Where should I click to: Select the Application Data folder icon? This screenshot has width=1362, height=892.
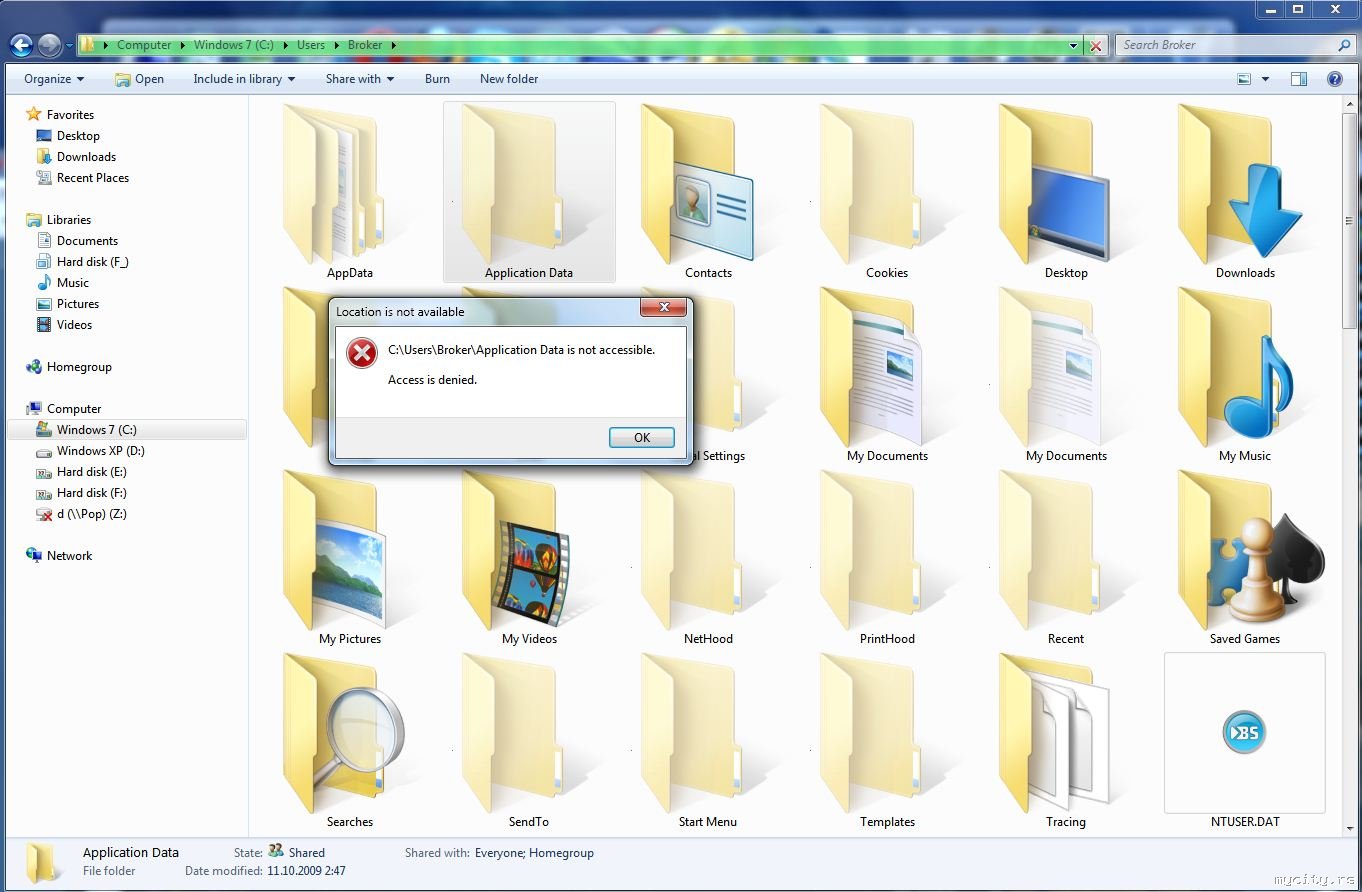[529, 193]
